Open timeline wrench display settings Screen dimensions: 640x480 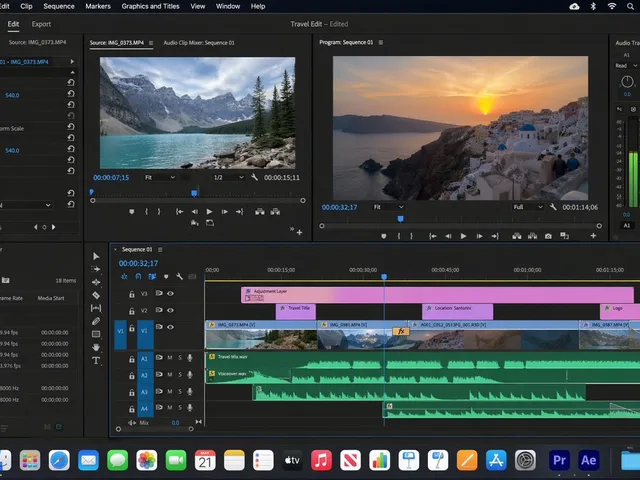tap(179, 276)
